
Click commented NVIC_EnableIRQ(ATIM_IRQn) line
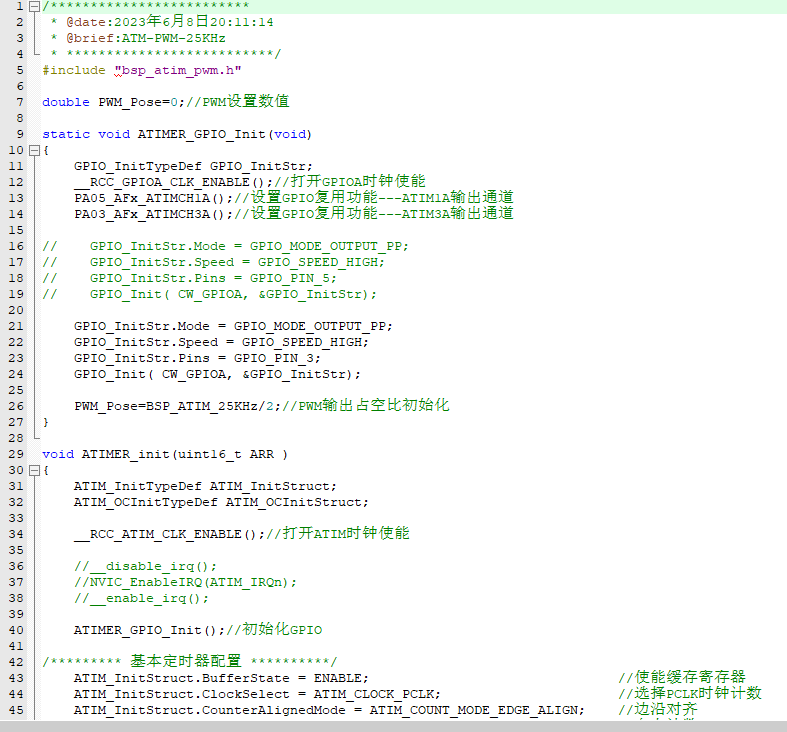point(185,582)
